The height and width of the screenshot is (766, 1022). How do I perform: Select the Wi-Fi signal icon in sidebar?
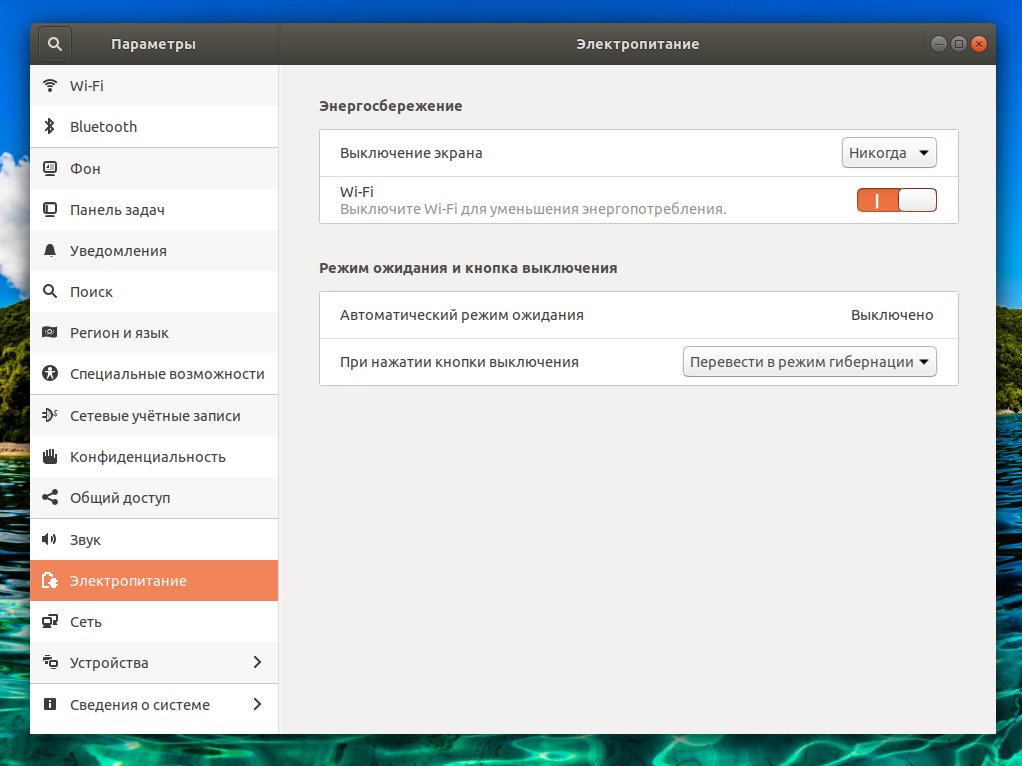tap(50, 85)
